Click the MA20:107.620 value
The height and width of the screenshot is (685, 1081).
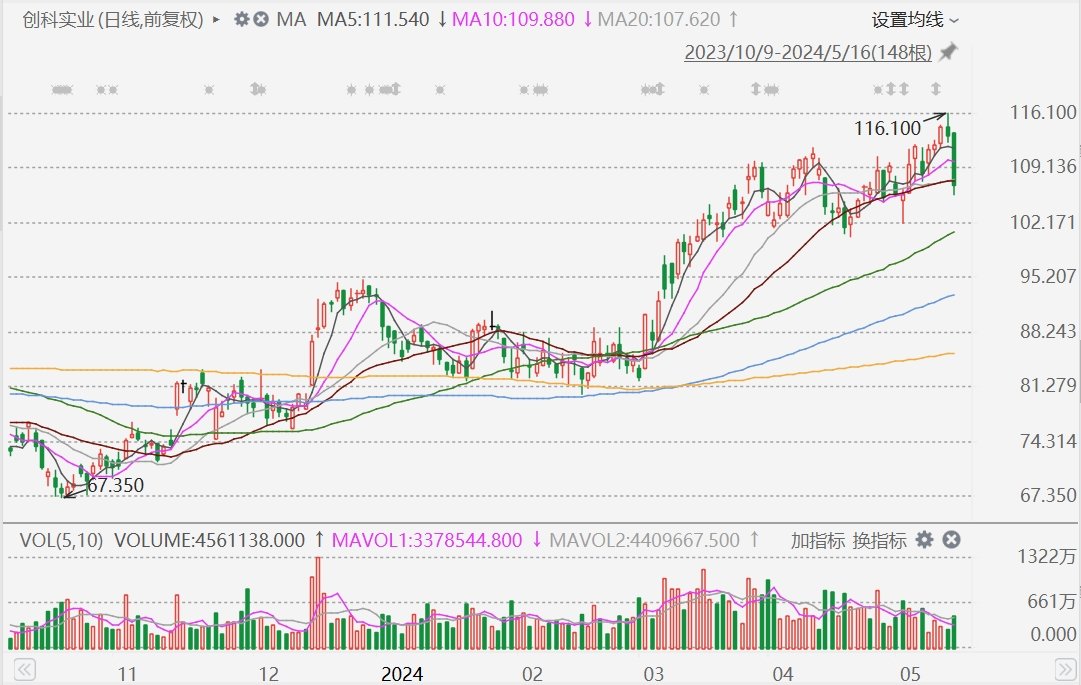[x=658, y=19]
